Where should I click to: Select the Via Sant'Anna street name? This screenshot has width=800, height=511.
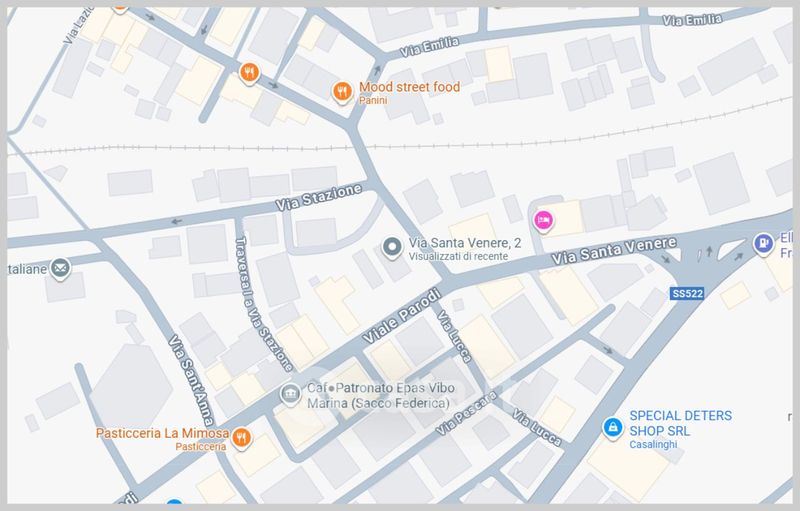tap(191, 380)
